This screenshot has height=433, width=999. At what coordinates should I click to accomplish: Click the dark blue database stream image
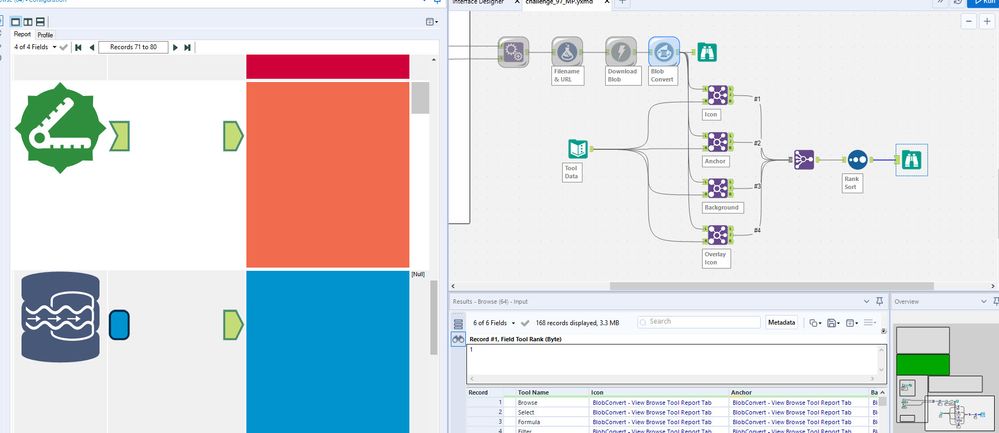(61, 317)
